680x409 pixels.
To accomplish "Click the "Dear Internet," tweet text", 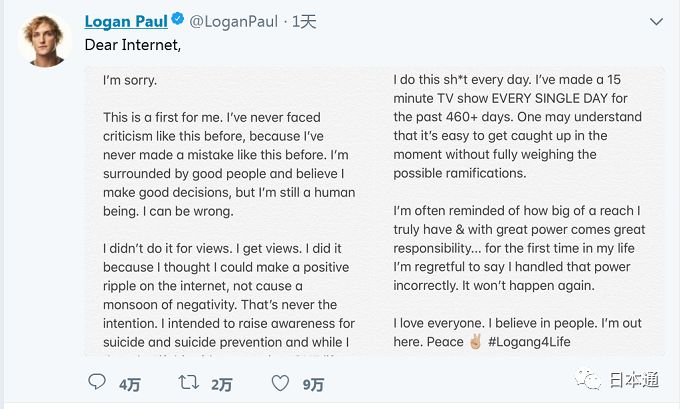I will point(134,46).
